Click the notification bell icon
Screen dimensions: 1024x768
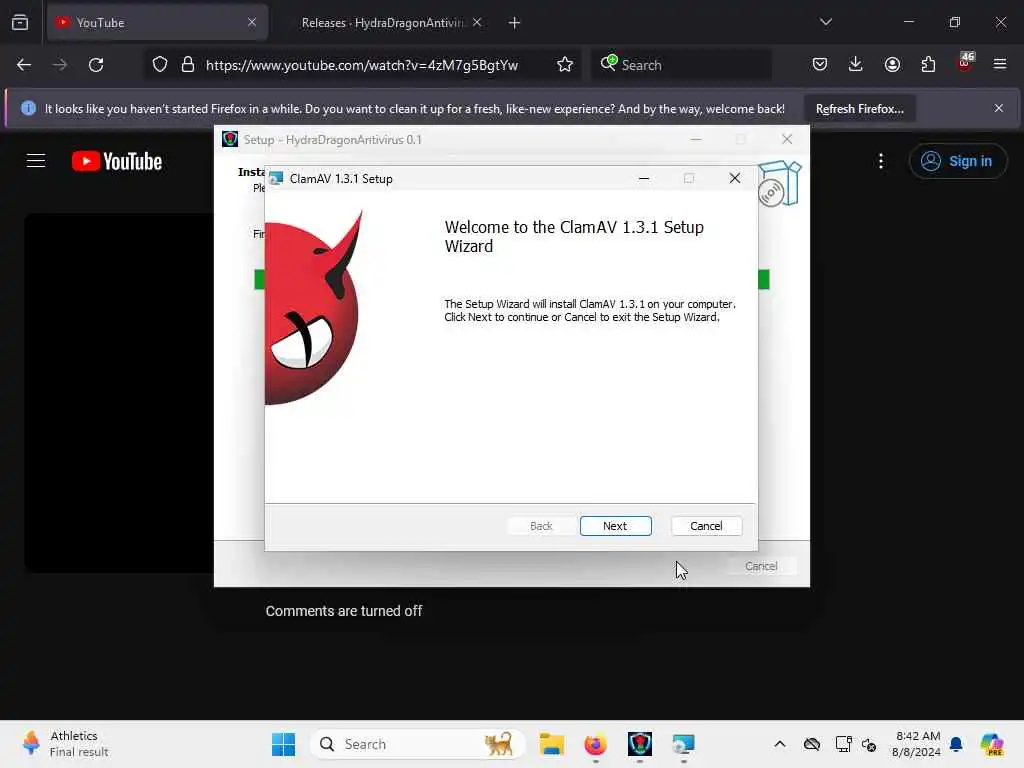click(x=956, y=744)
